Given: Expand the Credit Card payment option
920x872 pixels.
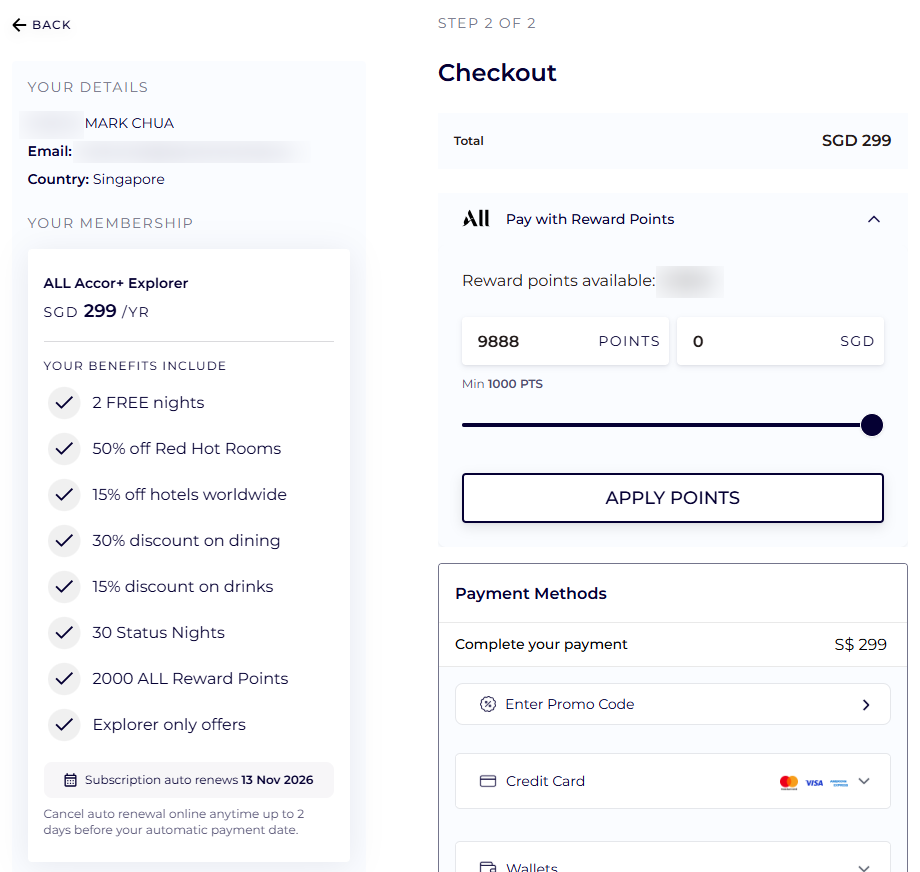Looking at the screenshot, I should point(864,781).
